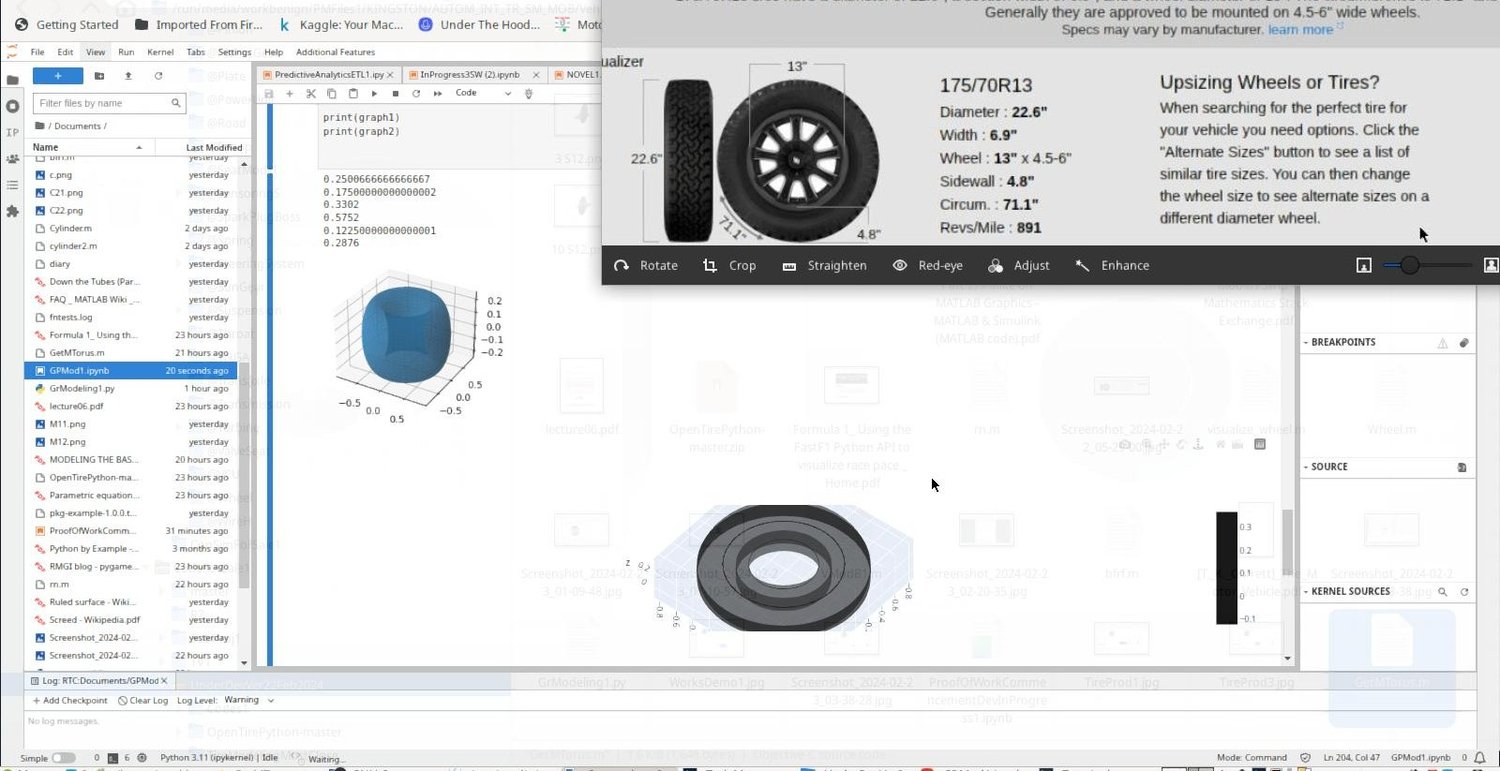Insert a cell with notebook toolbar plus
The image size is (1500, 771).
coord(290,93)
